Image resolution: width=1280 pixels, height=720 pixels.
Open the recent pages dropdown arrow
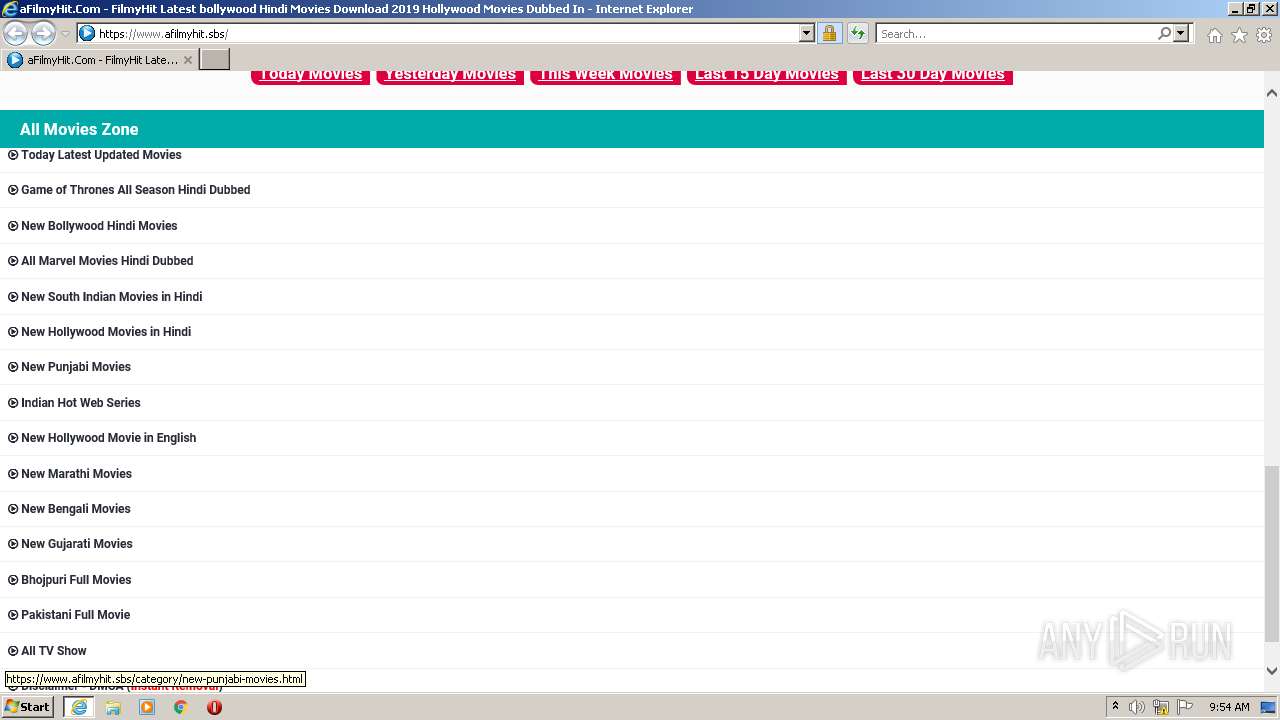(65, 34)
